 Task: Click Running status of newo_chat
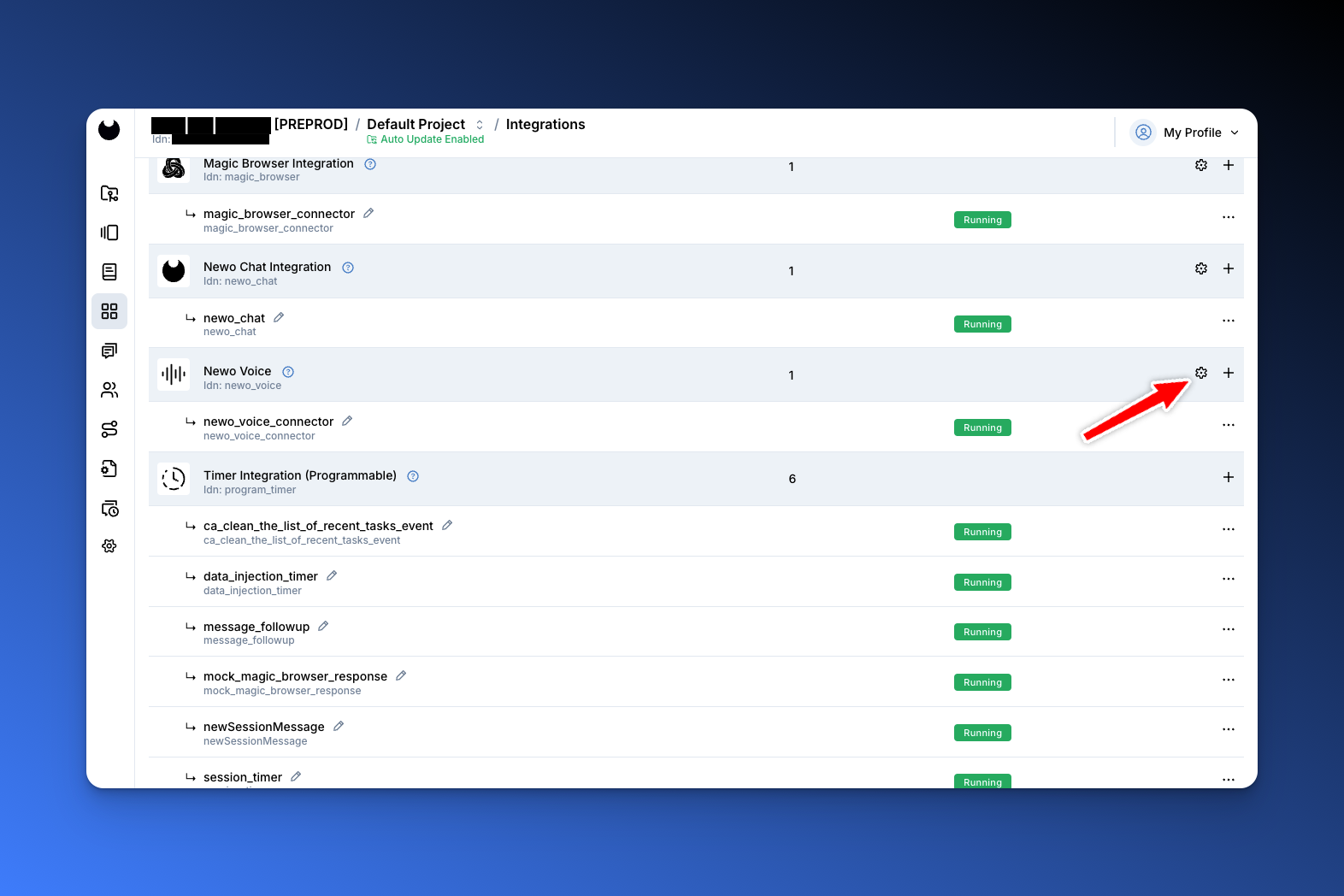click(x=982, y=324)
